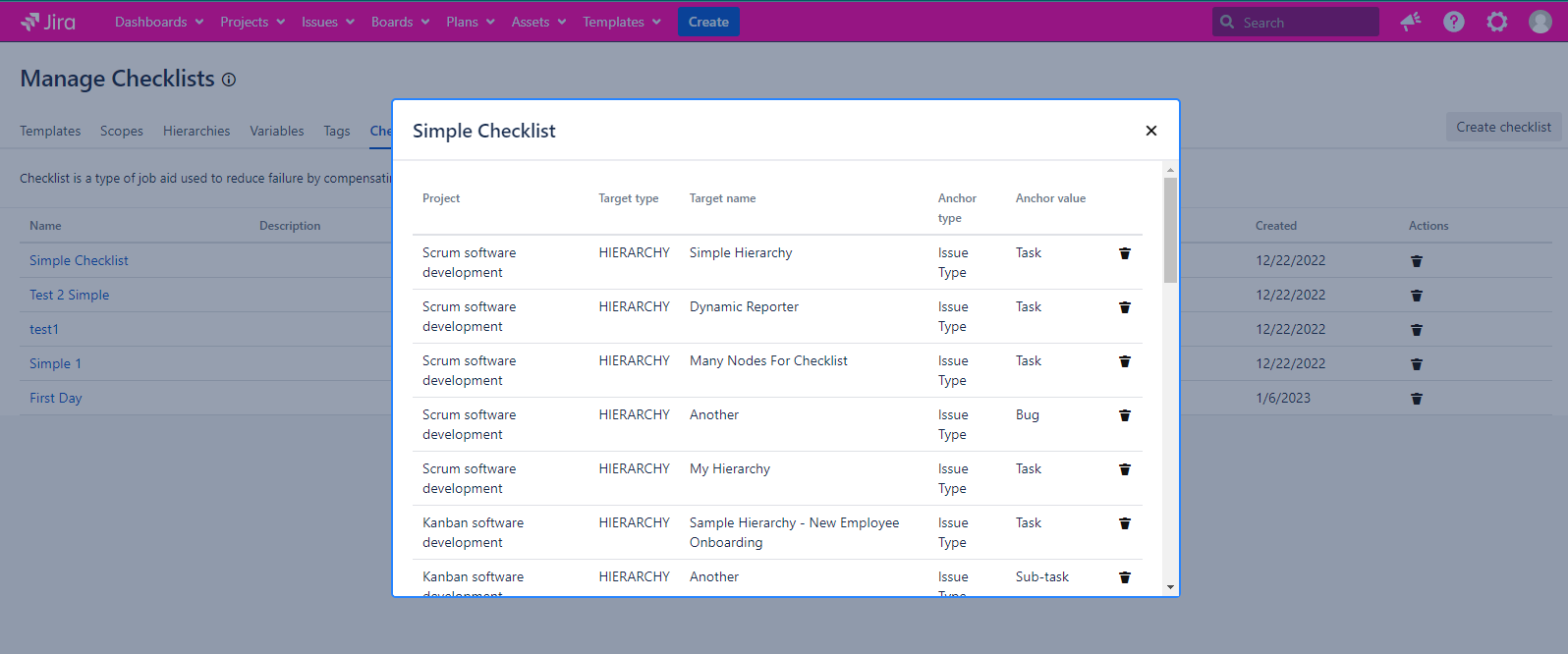1568x654 pixels.
Task: Delete the Simple Hierarchy row in dialog
Action: pyautogui.click(x=1125, y=253)
